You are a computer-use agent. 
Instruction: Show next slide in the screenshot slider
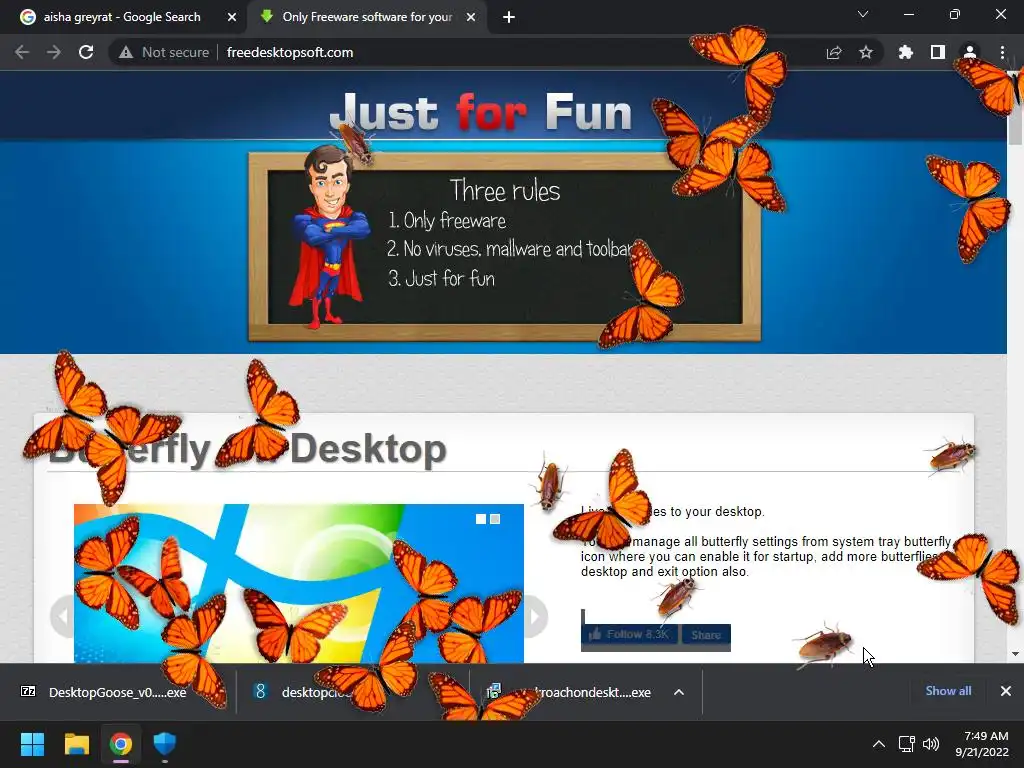[x=536, y=616]
